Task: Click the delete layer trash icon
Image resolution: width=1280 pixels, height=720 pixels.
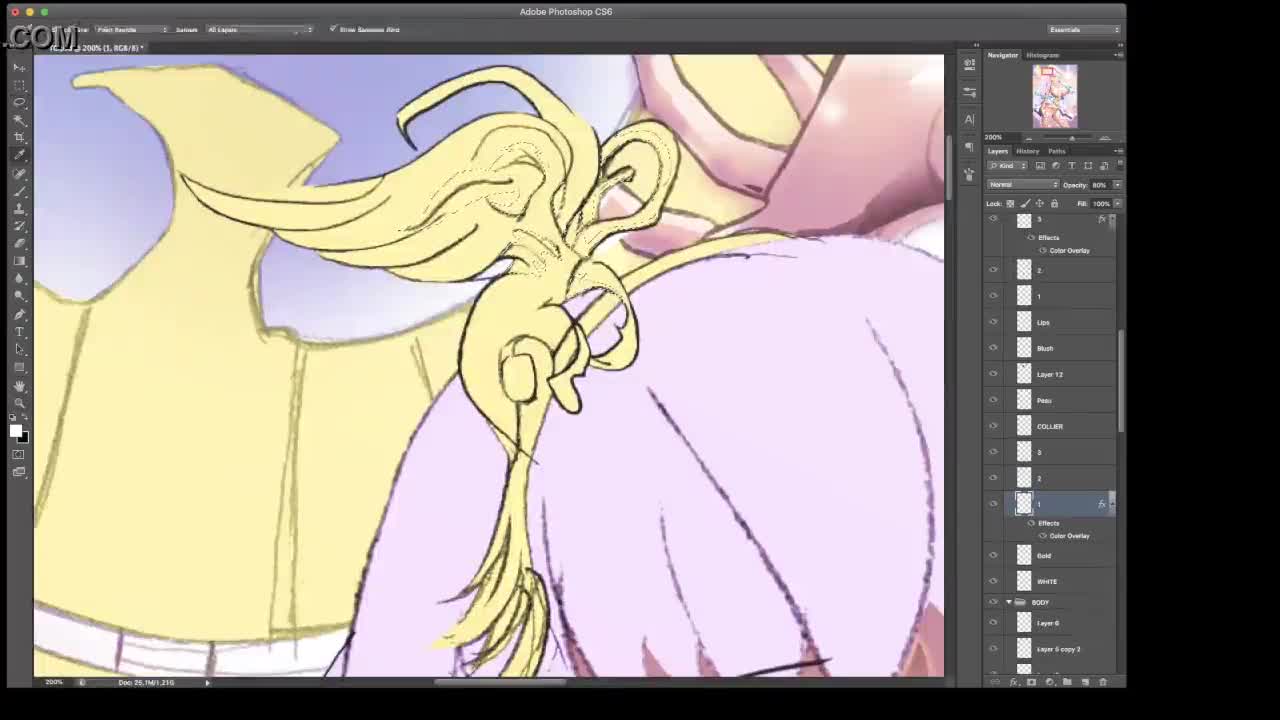Action: (x=1103, y=682)
